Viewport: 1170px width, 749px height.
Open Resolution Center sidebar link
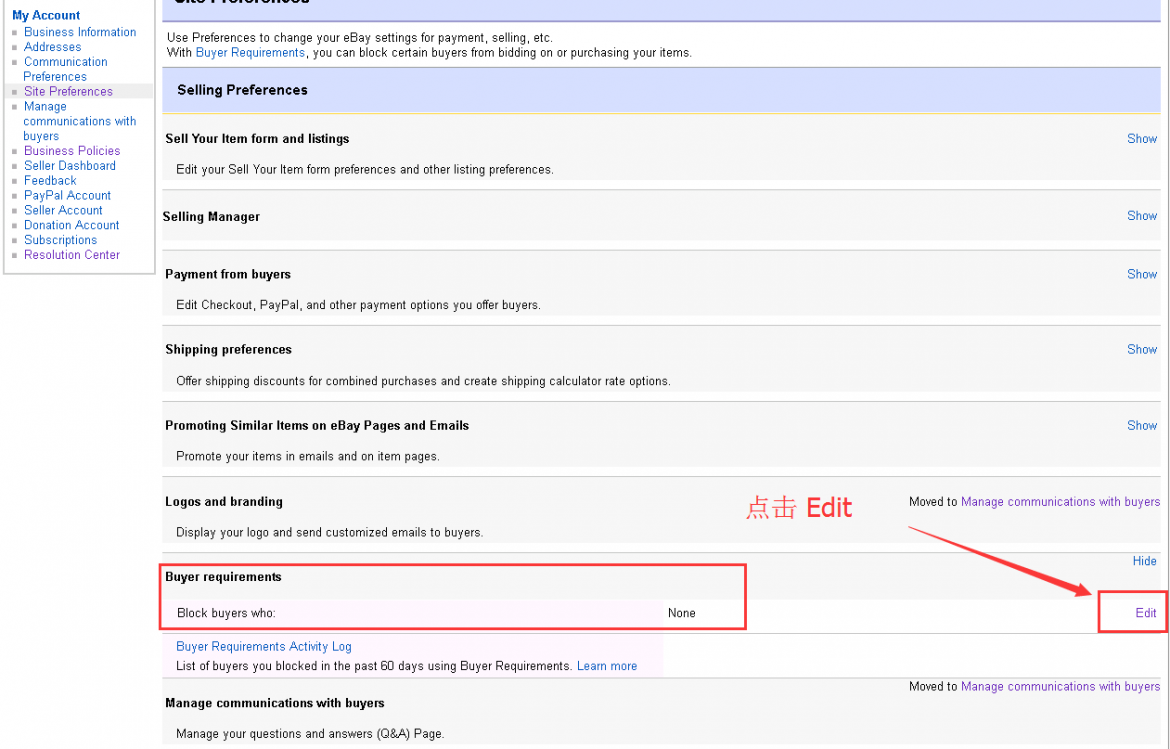72,255
